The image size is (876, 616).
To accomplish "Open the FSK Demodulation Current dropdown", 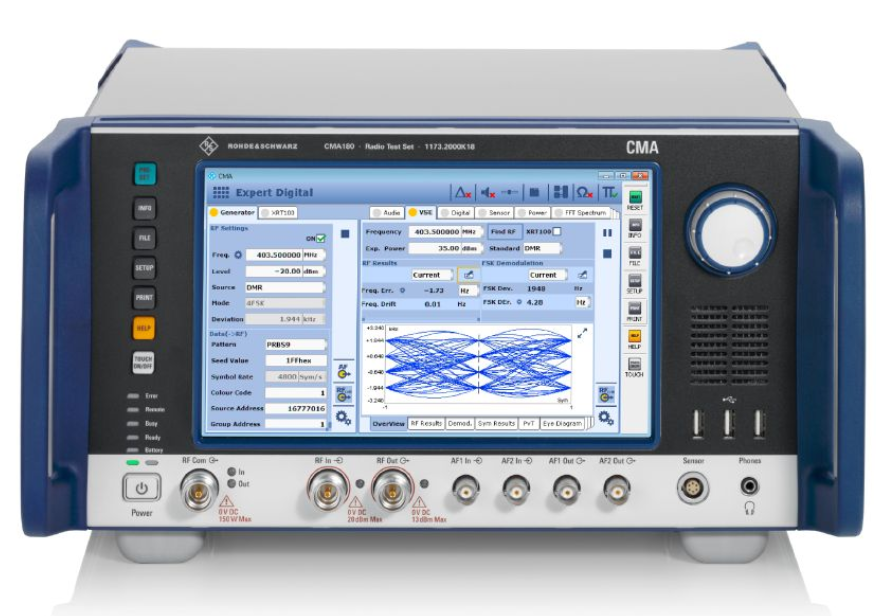I will 548,275.
